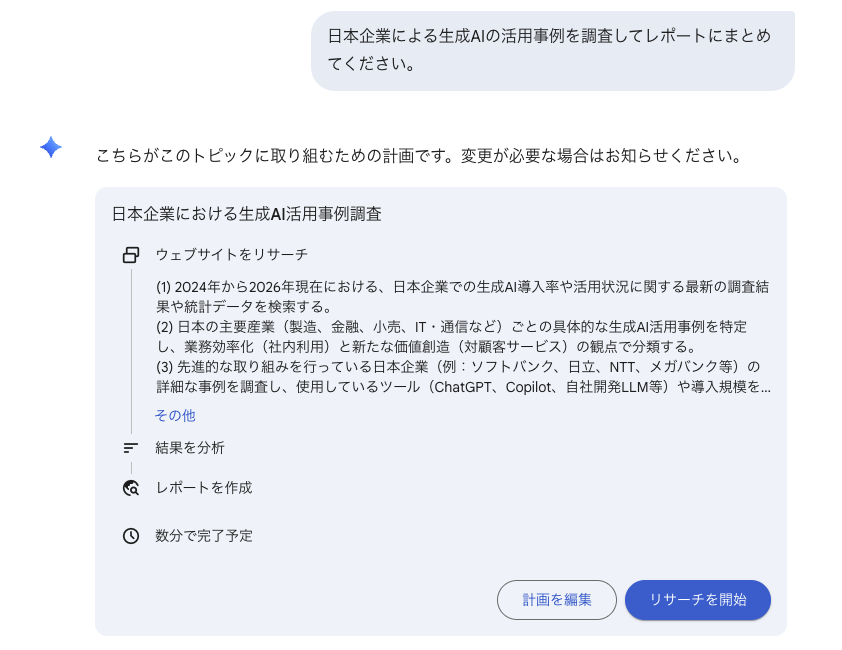Click the blue Gemini sparkle icon

[x=50, y=150]
